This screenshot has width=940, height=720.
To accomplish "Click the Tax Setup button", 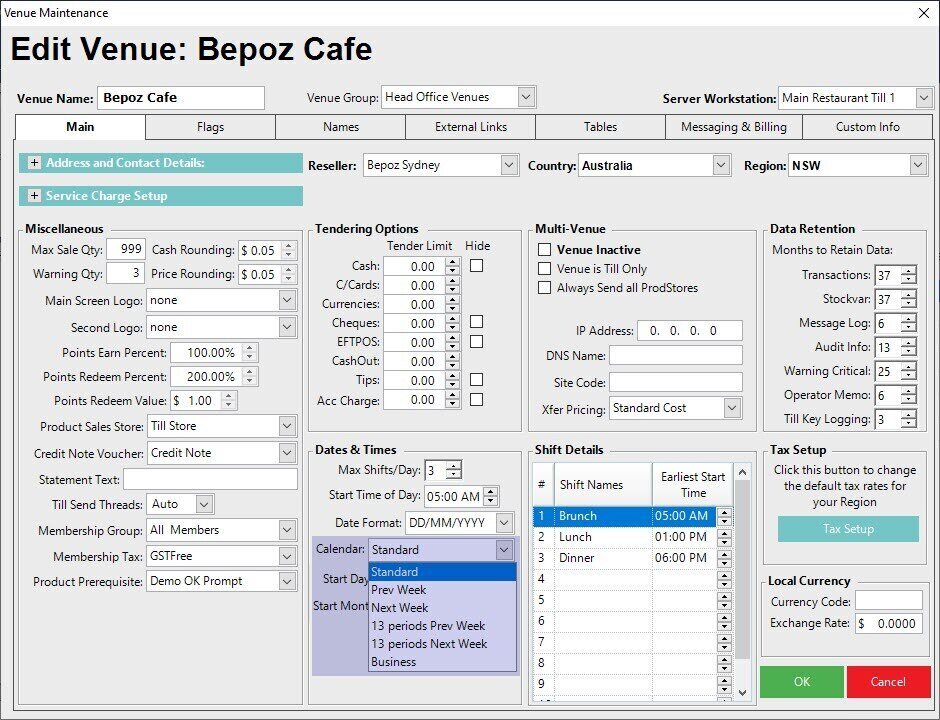I will tap(848, 529).
